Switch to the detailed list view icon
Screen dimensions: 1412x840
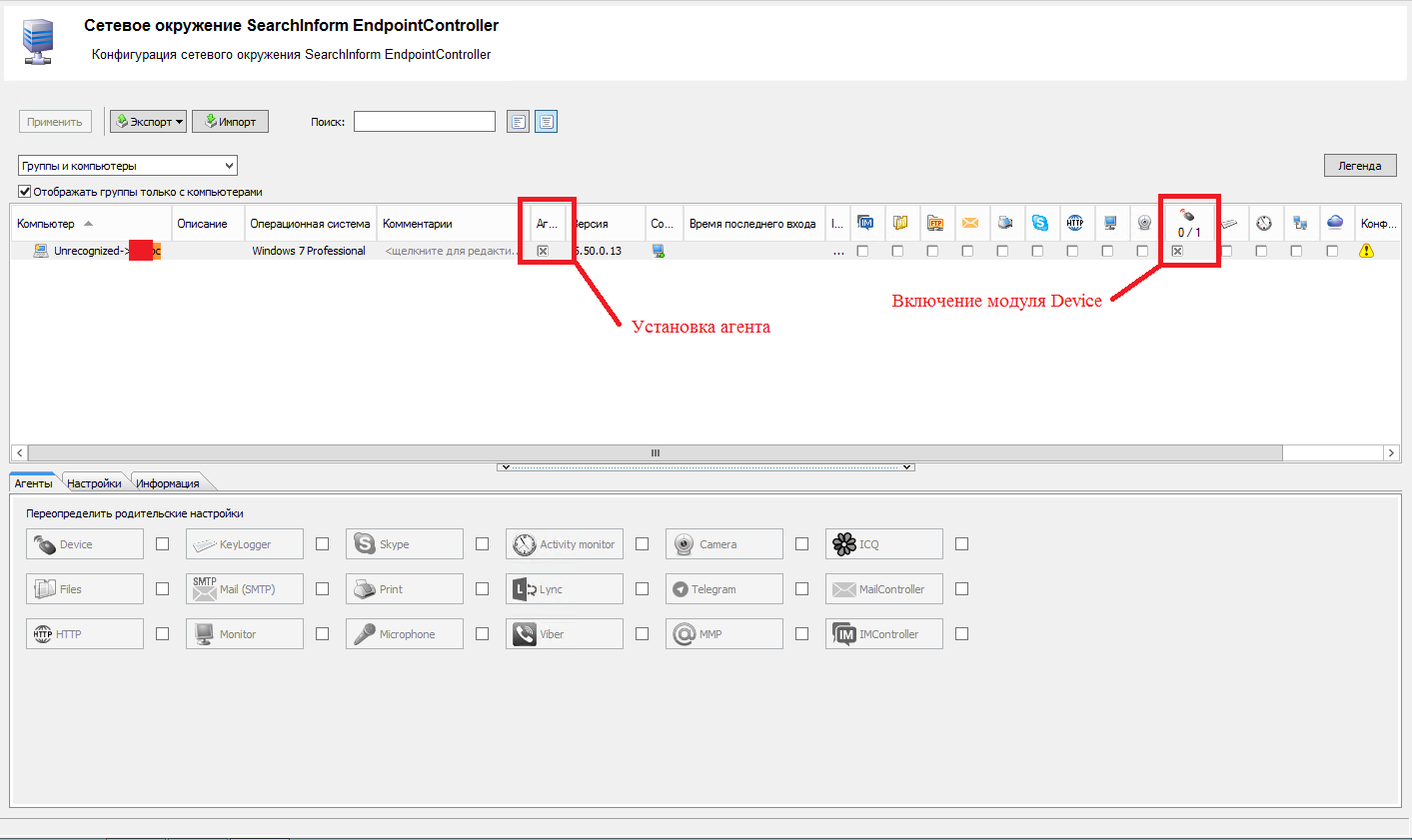pos(546,122)
